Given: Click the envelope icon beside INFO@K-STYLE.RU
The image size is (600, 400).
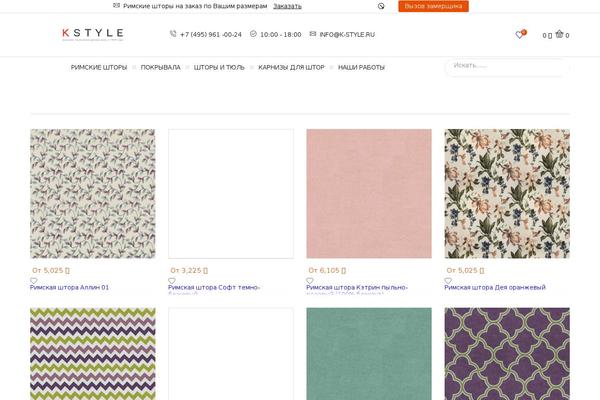Looking at the screenshot, I should click(313, 34).
